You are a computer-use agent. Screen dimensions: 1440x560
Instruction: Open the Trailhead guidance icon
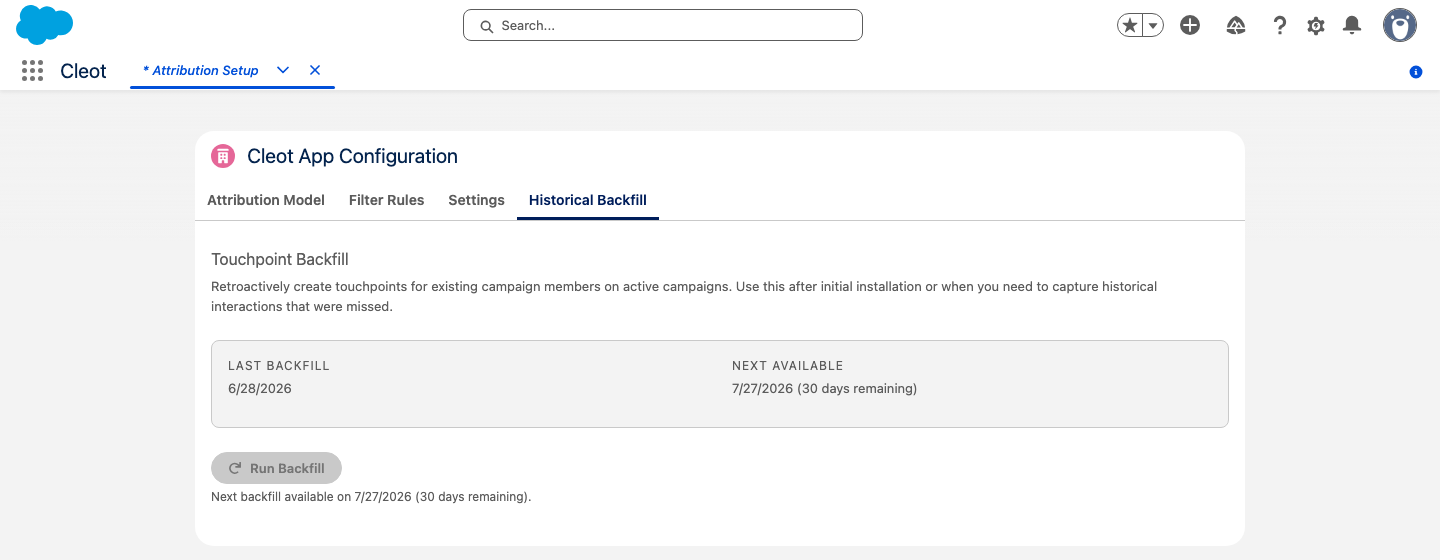tap(1236, 26)
